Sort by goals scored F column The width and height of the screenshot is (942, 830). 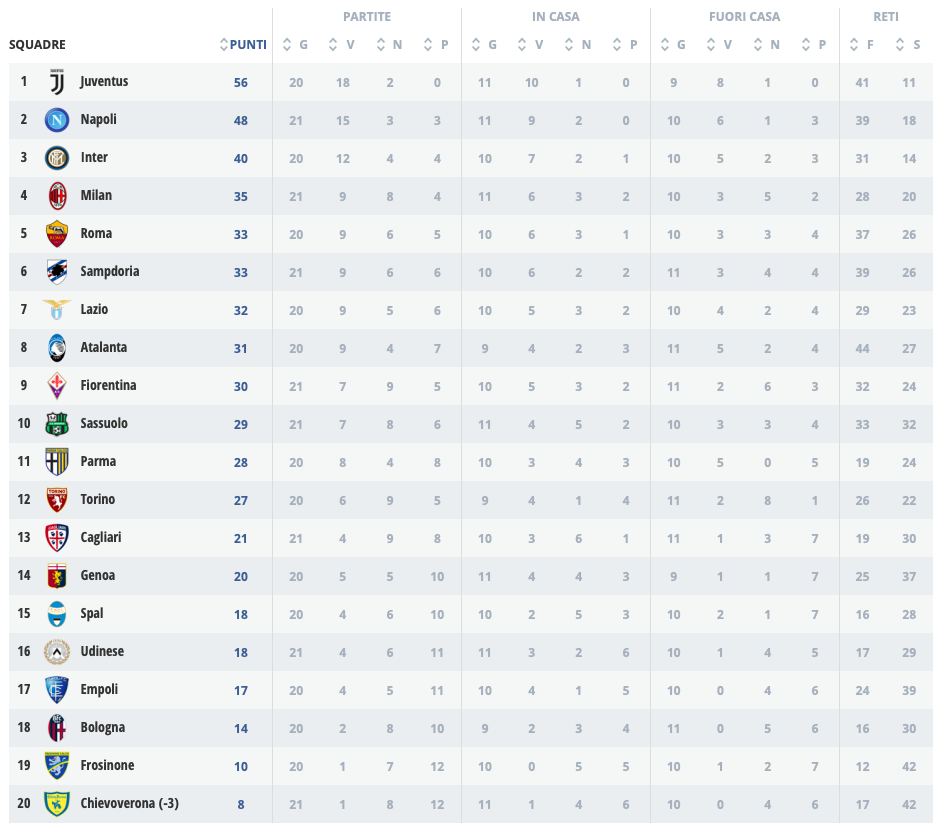(862, 44)
